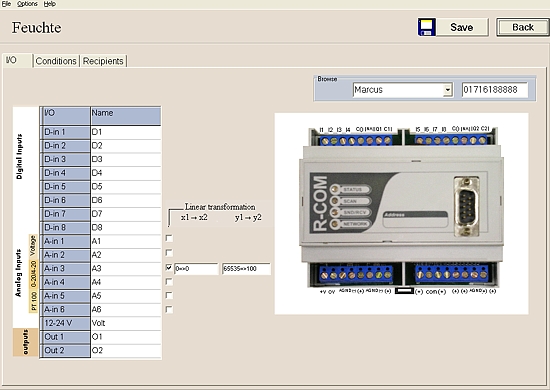Click the name cell A1
The image size is (550, 390).
[x=126, y=242]
